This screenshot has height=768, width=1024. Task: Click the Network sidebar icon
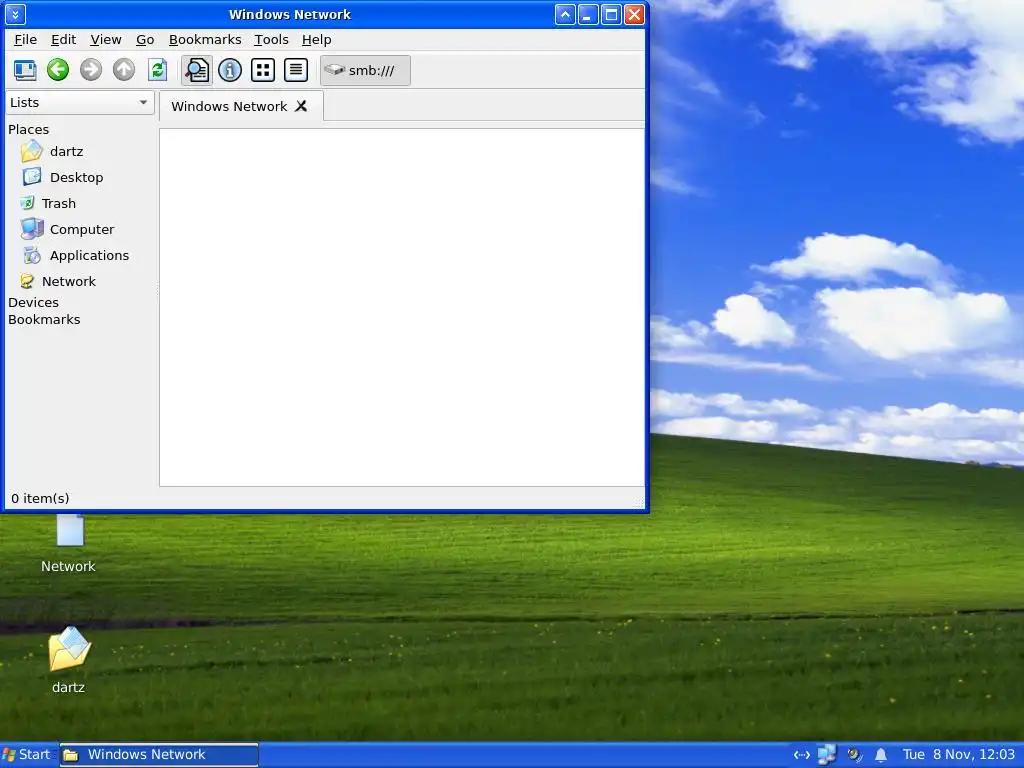(x=27, y=281)
